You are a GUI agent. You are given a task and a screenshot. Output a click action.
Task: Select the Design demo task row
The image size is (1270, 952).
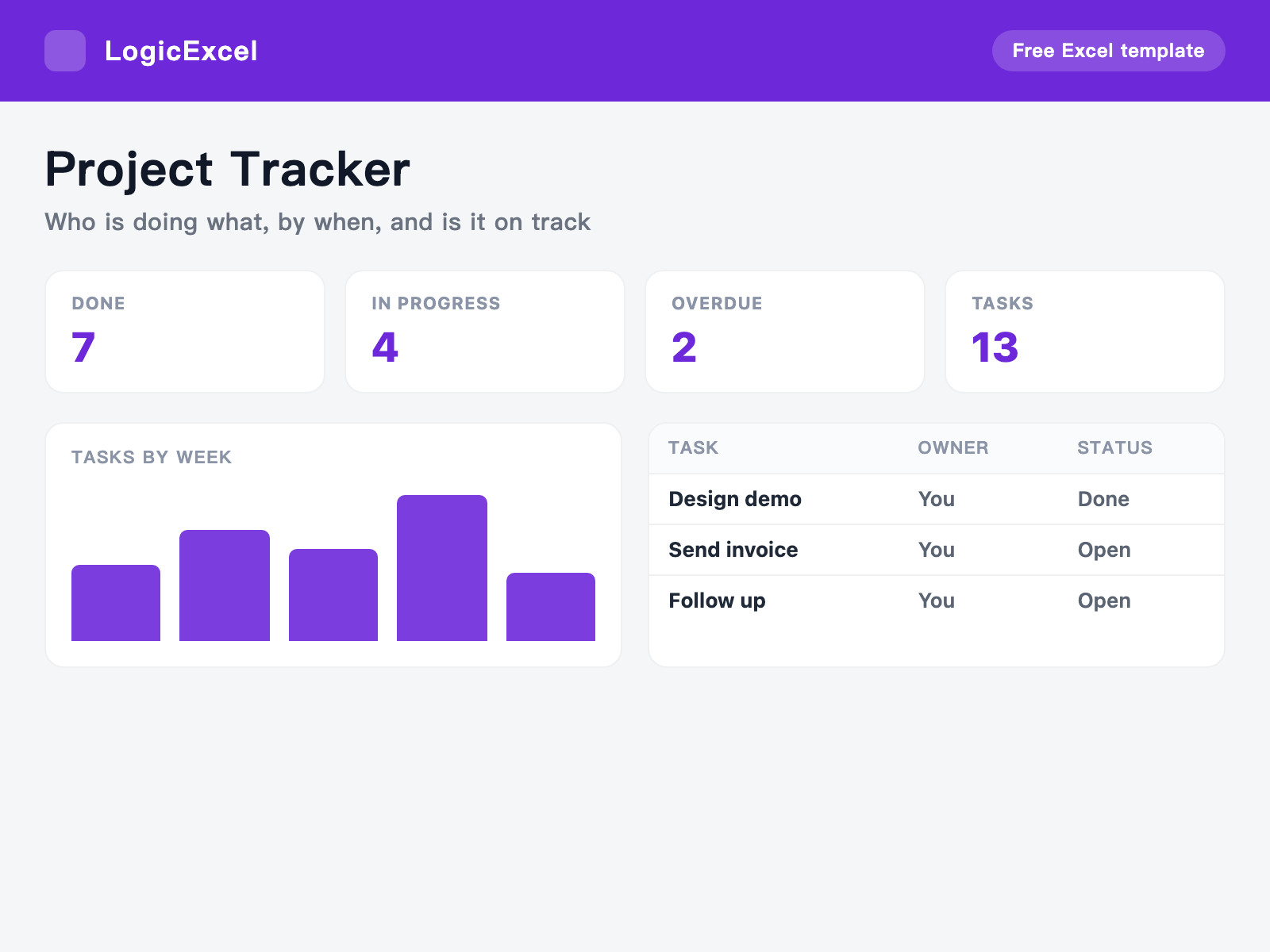(x=937, y=499)
